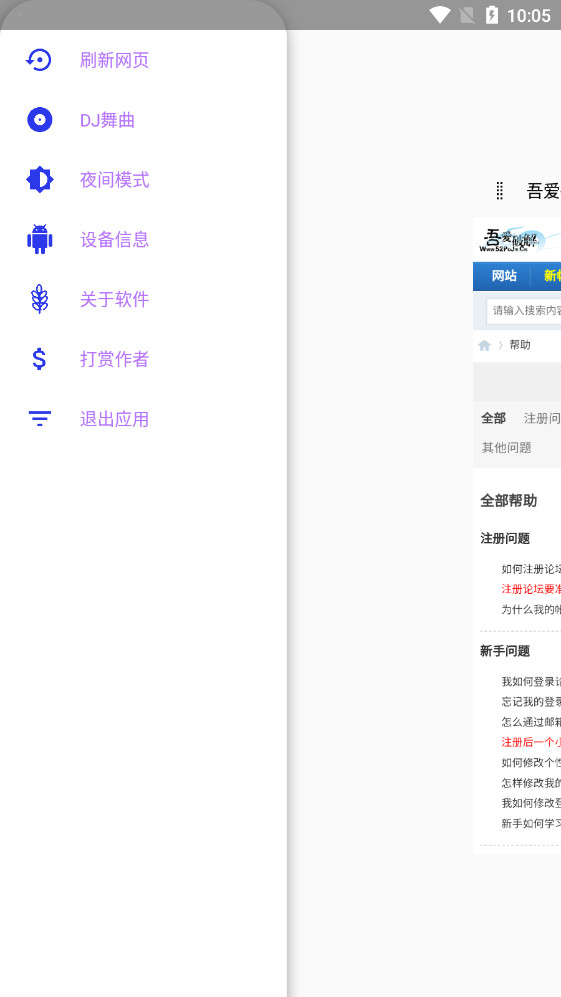Click the 全部帮助 heading

(508, 500)
